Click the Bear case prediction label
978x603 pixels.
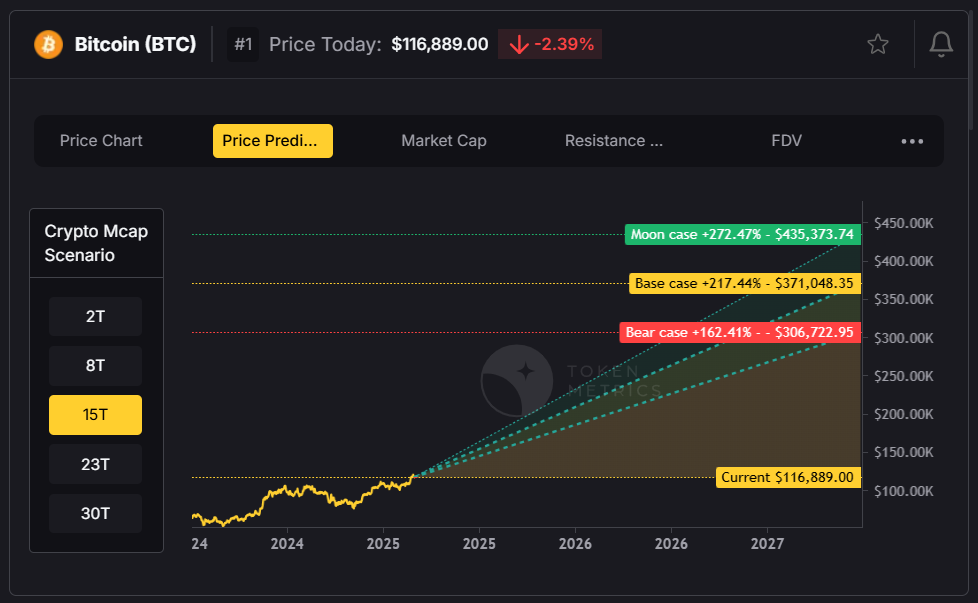pyautogui.click(x=741, y=332)
